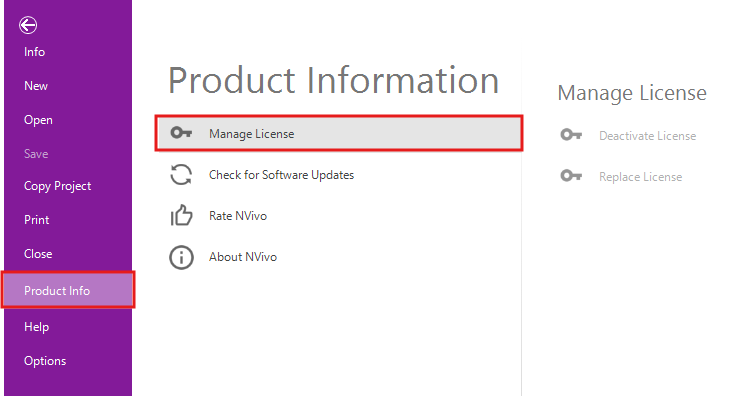752x396 pixels.
Task: Click Check for Software Updates text
Action: click(x=281, y=175)
